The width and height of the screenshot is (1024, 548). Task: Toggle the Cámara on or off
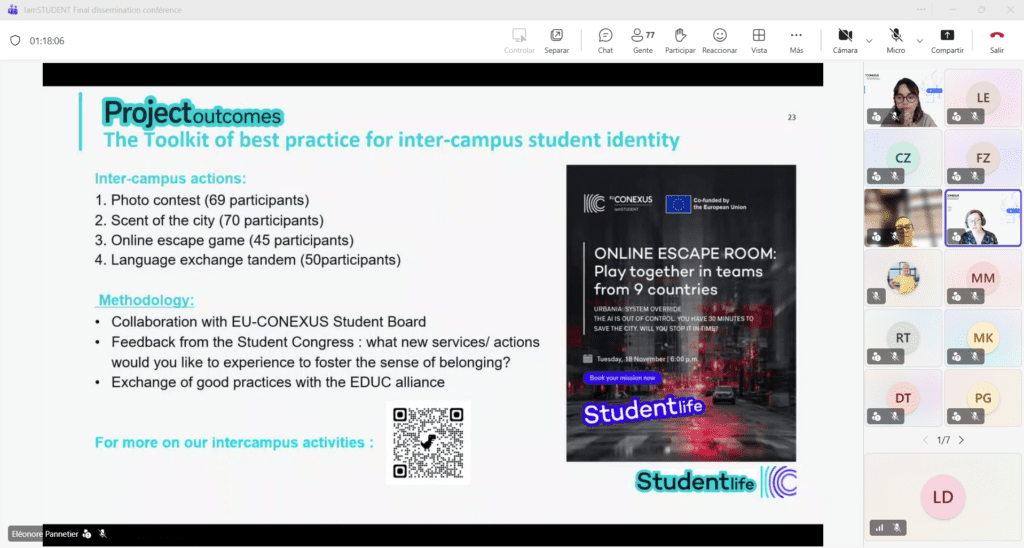[x=845, y=40]
